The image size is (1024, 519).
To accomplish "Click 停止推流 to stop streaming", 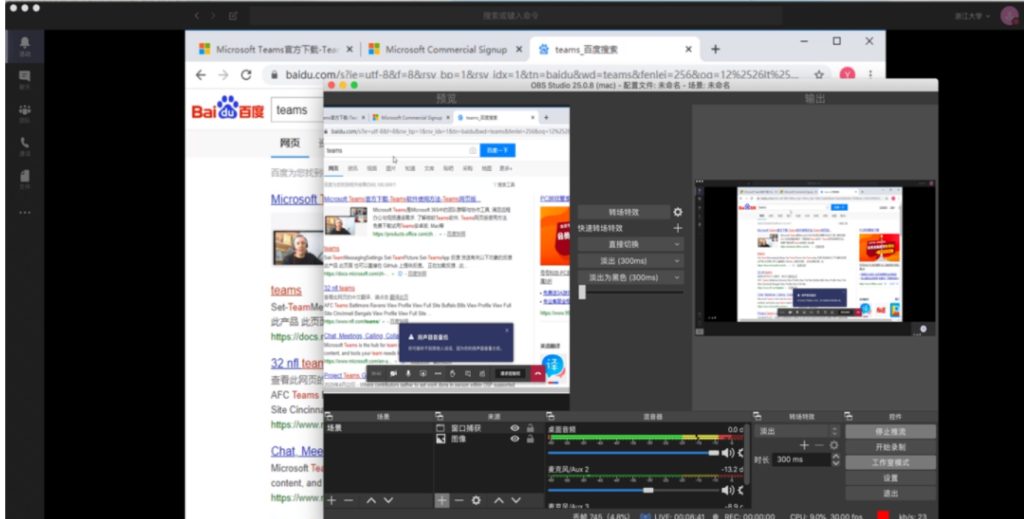I will (890, 432).
